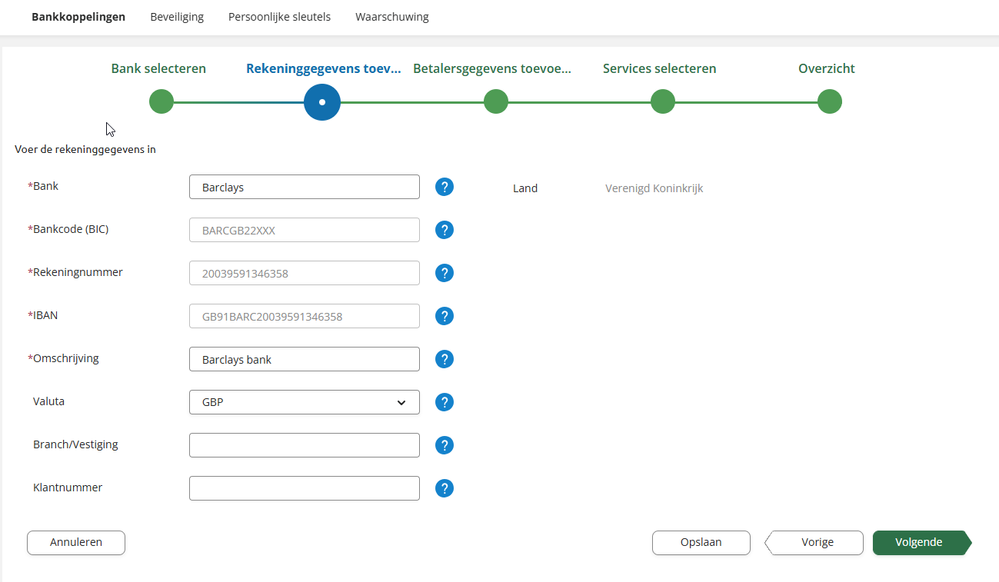Show help for the Valuta dropdown

coord(445,402)
